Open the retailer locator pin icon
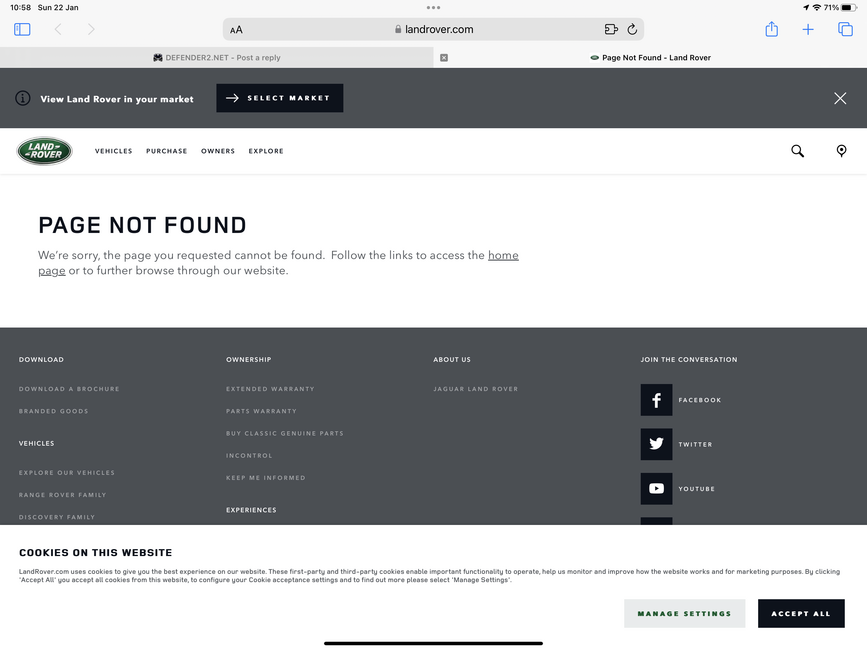The width and height of the screenshot is (867, 650). point(841,151)
